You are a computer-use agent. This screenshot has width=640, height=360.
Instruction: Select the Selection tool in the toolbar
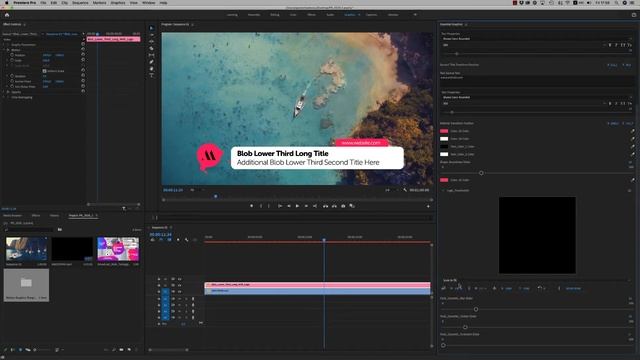pos(151,28)
